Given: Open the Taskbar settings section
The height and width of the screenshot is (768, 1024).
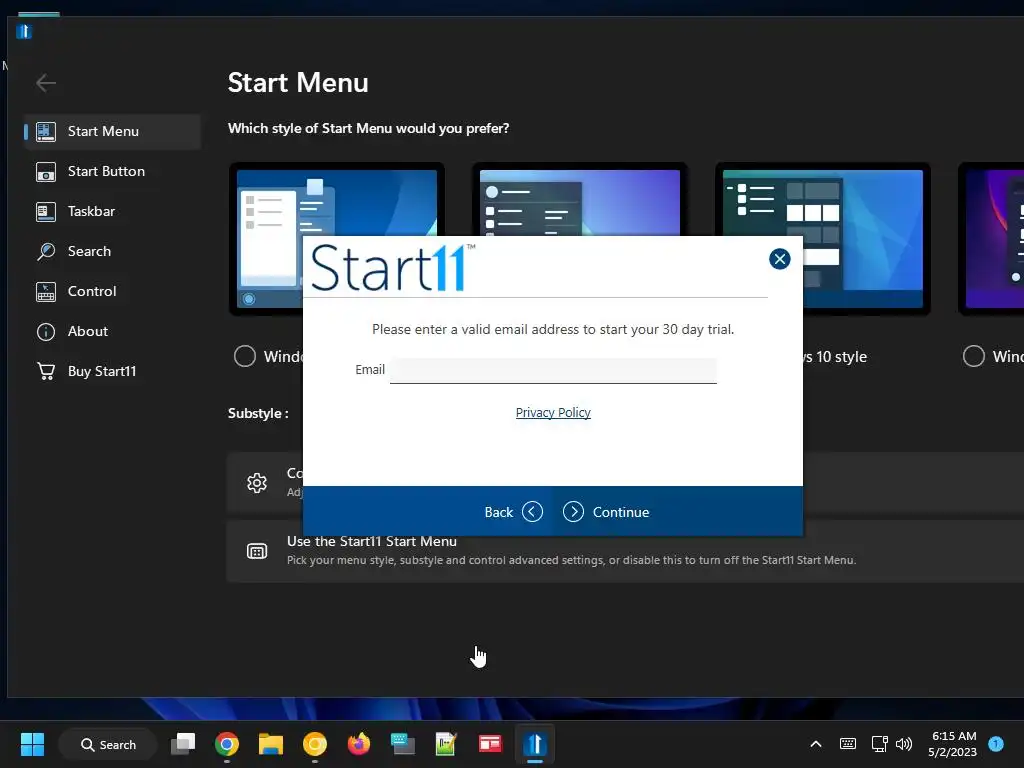Looking at the screenshot, I should [x=112, y=211].
